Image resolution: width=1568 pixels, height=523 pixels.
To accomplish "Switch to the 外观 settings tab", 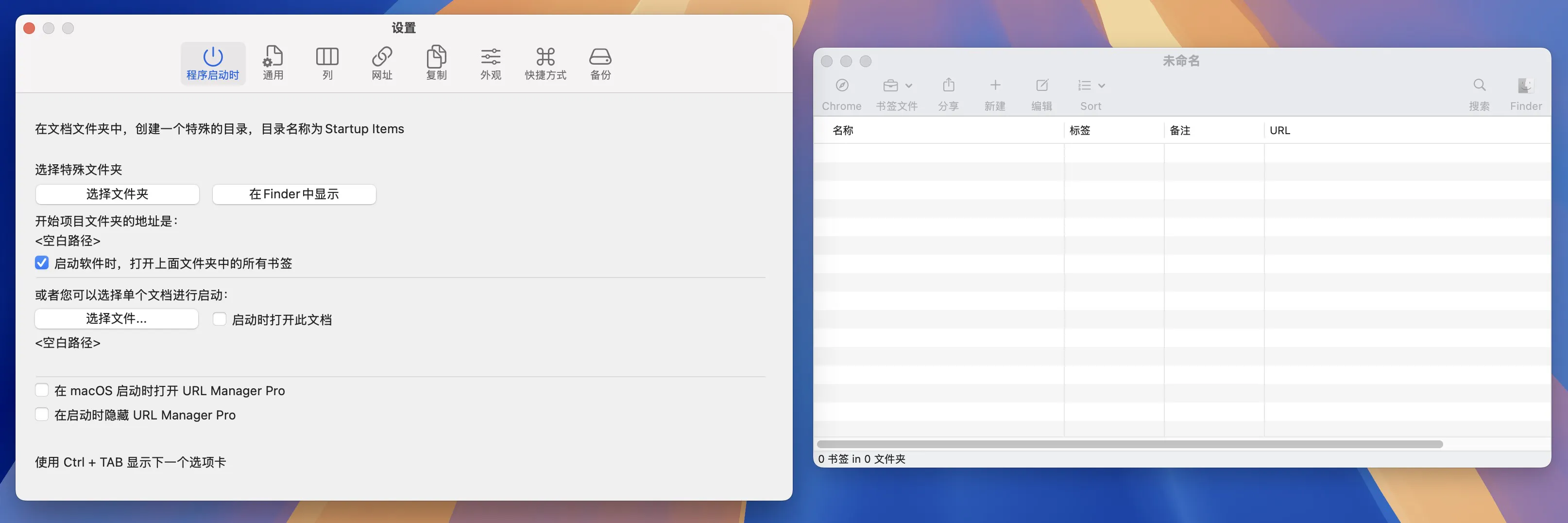I will click(491, 63).
